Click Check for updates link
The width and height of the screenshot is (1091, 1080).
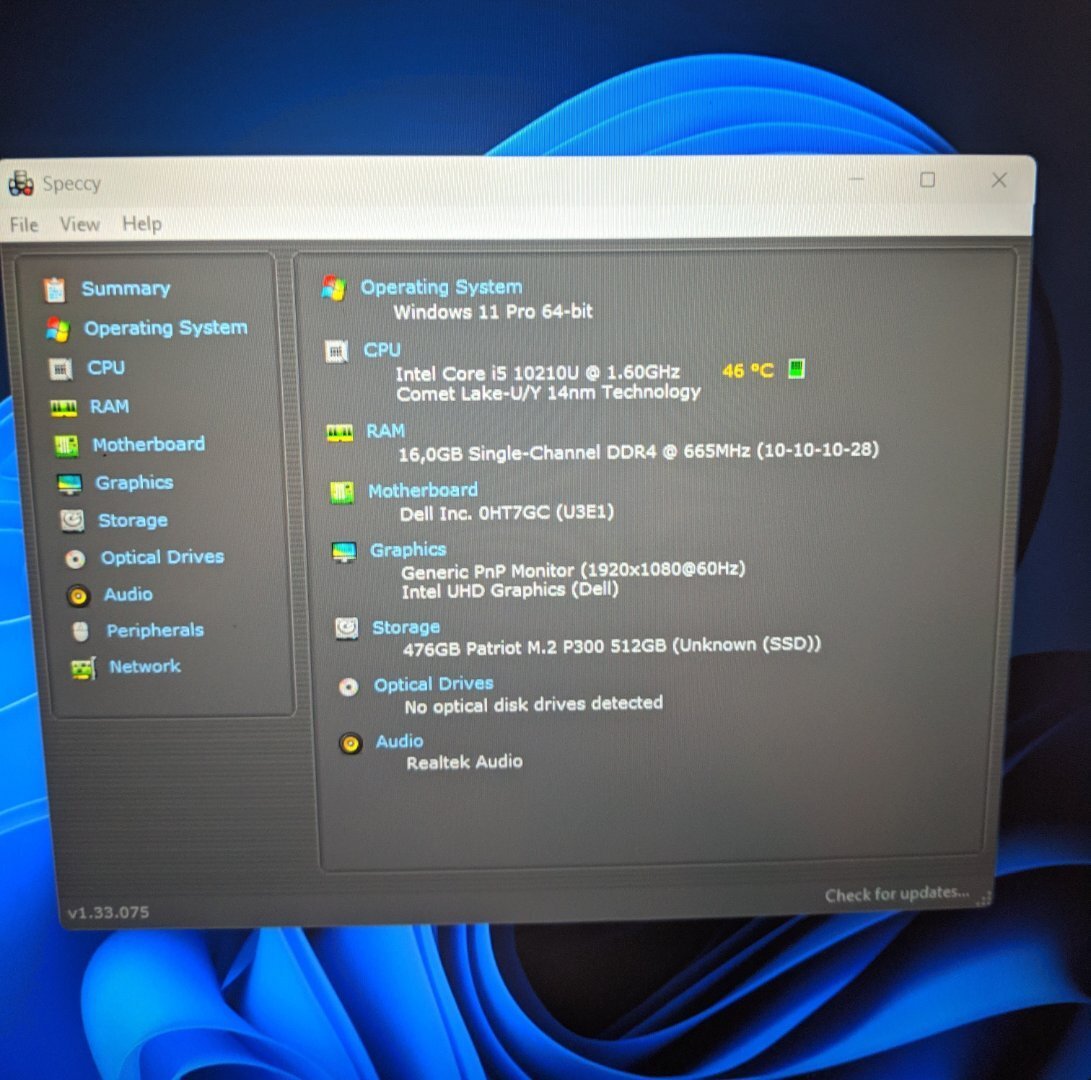(897, 894)
